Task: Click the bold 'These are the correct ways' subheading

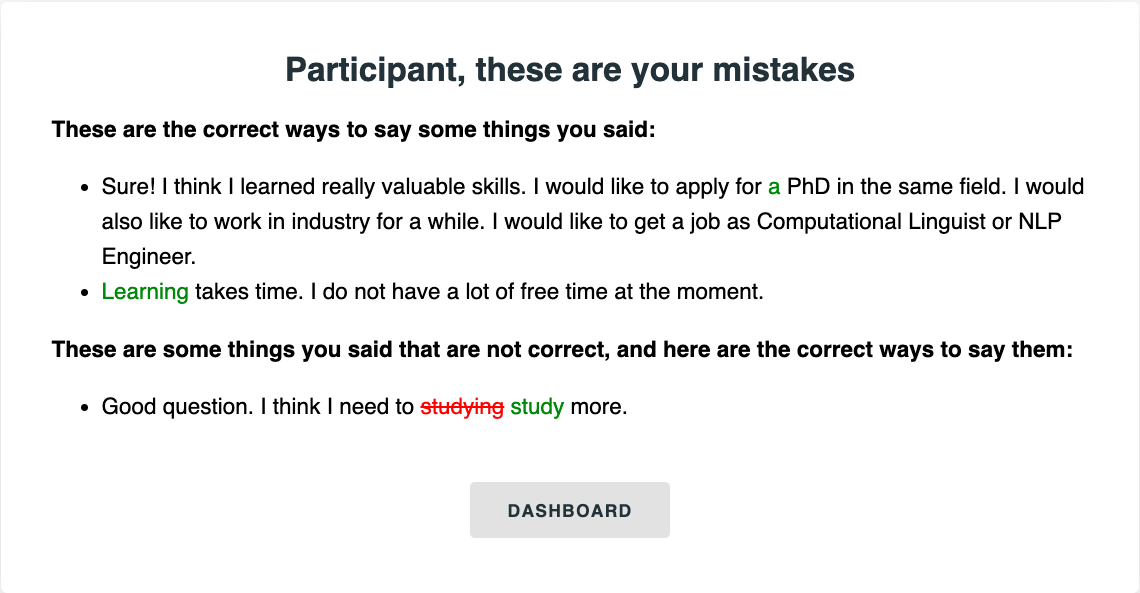Action: 353,130
